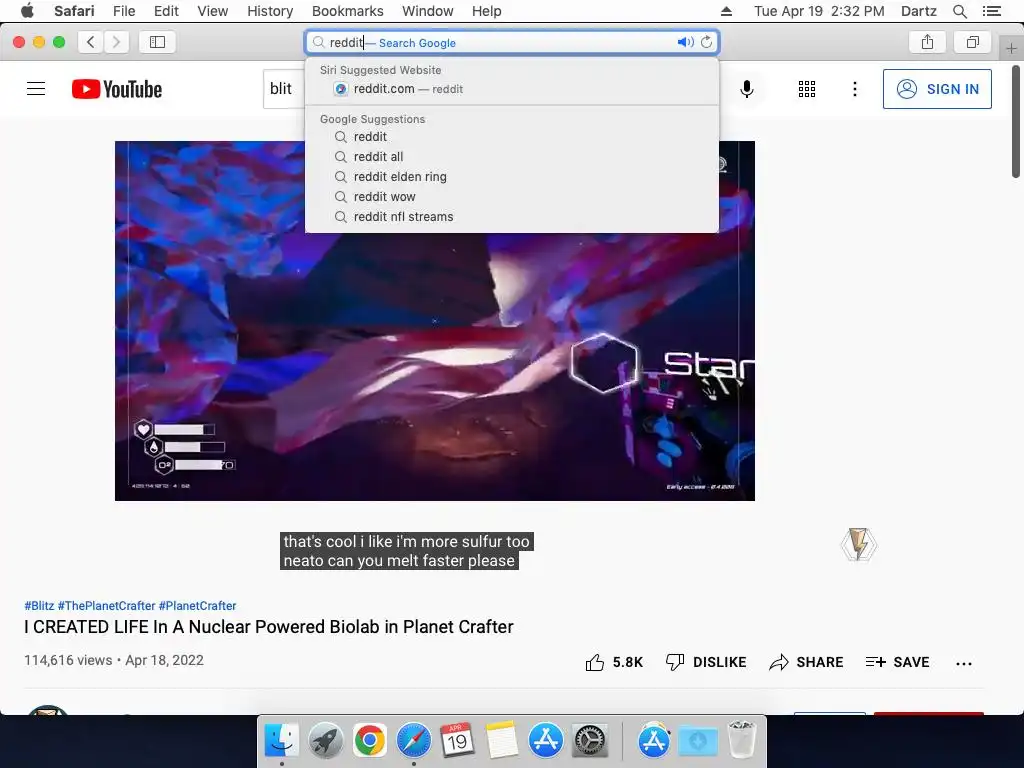Open Finder from the Dock

(281, 740)
